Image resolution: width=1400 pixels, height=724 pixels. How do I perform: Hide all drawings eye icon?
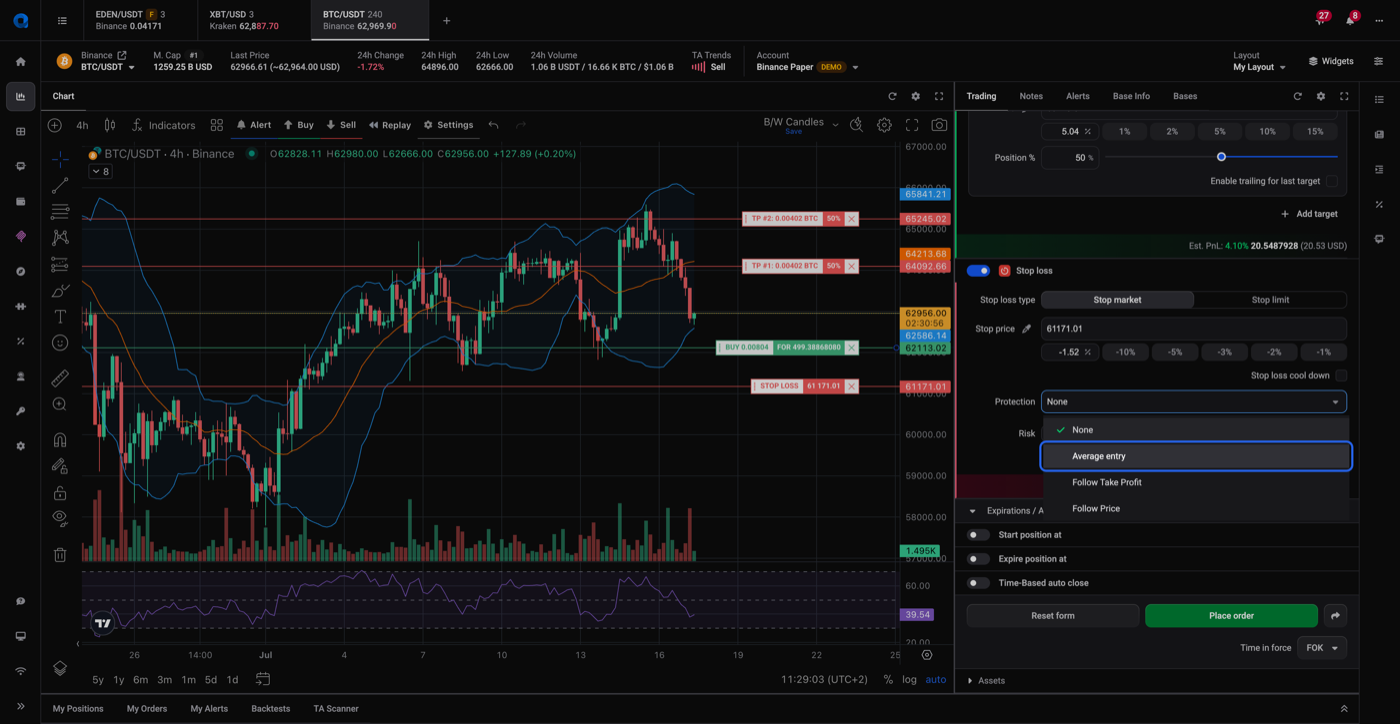coord(60,518)
